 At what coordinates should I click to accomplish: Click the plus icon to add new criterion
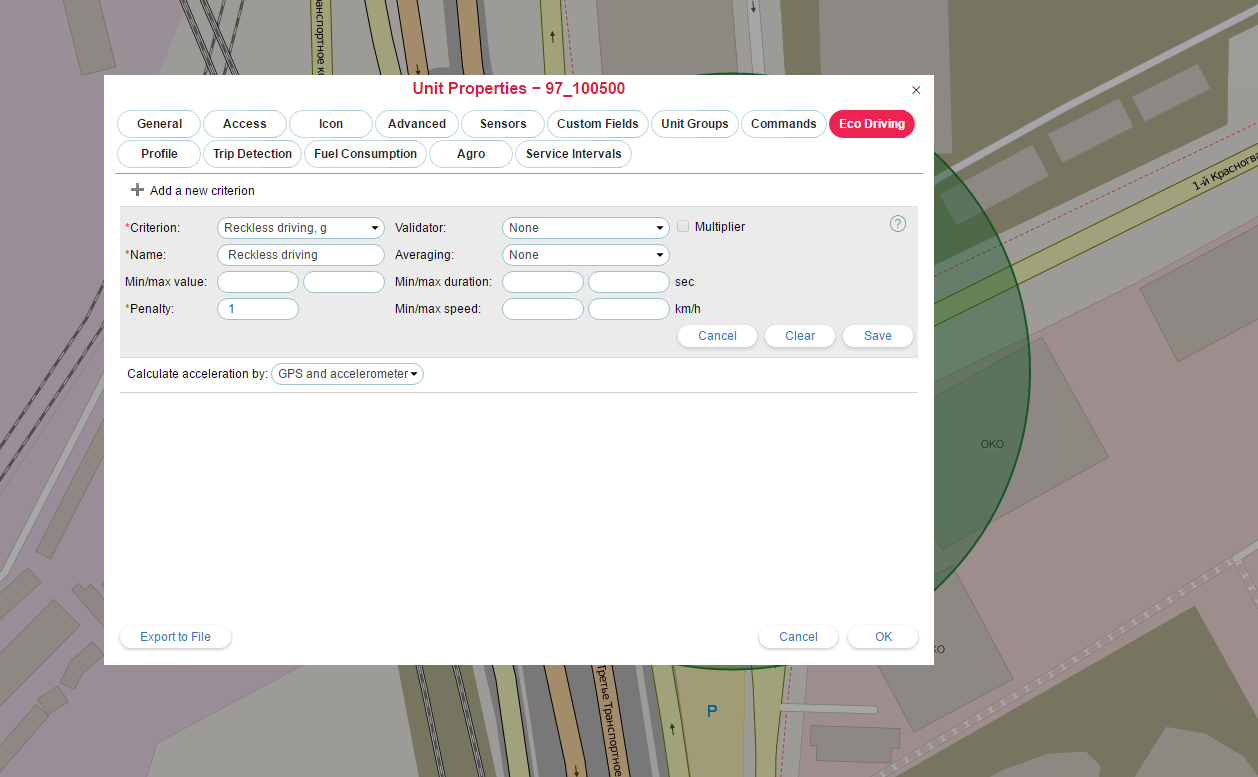click(138, 190)
